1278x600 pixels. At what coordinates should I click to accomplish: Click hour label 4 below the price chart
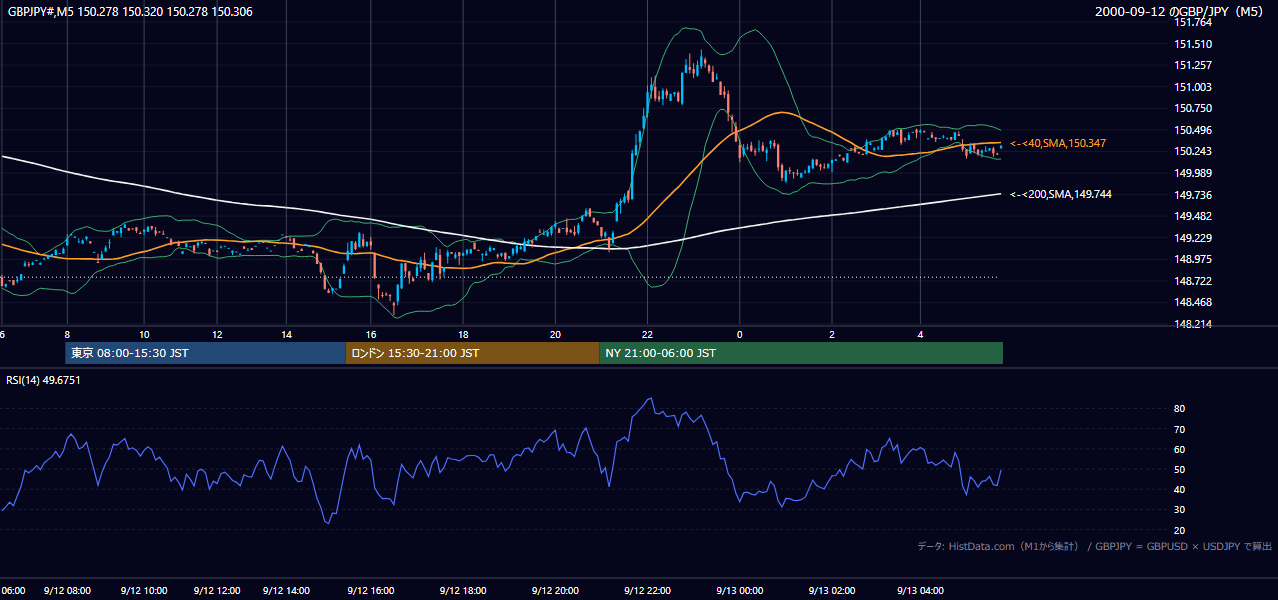920,334
